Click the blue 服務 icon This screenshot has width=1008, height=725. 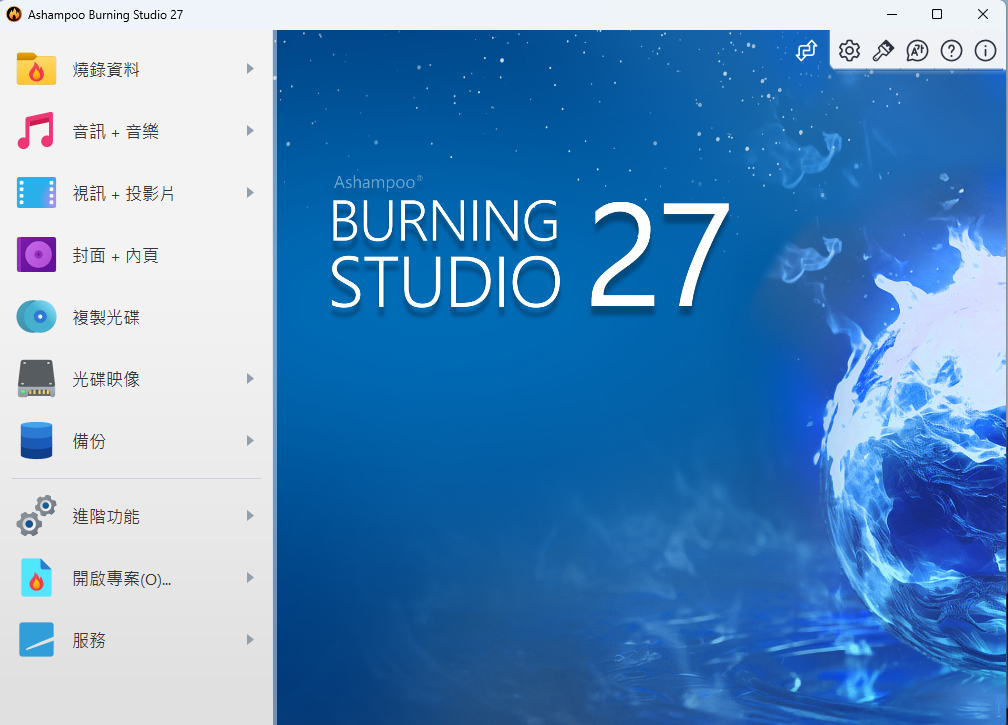pyautogui.click(x=36, y=640)
